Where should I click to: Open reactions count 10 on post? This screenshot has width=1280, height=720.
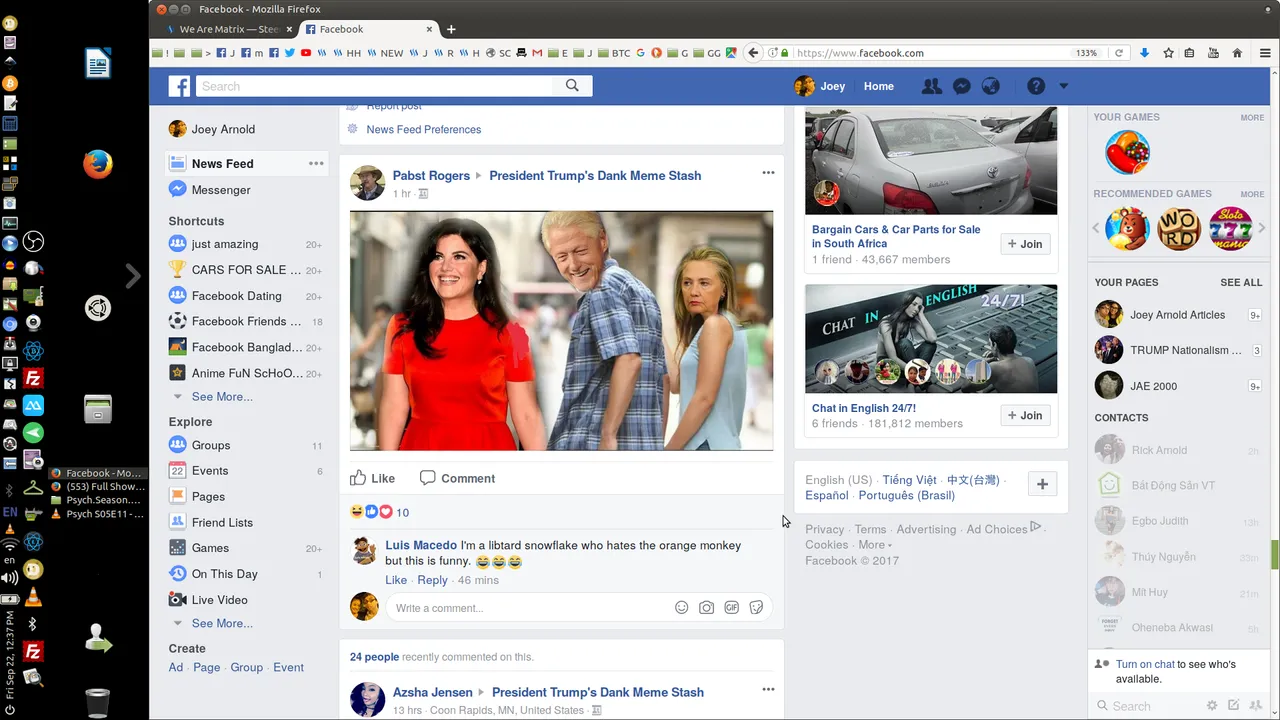(402, 512)
